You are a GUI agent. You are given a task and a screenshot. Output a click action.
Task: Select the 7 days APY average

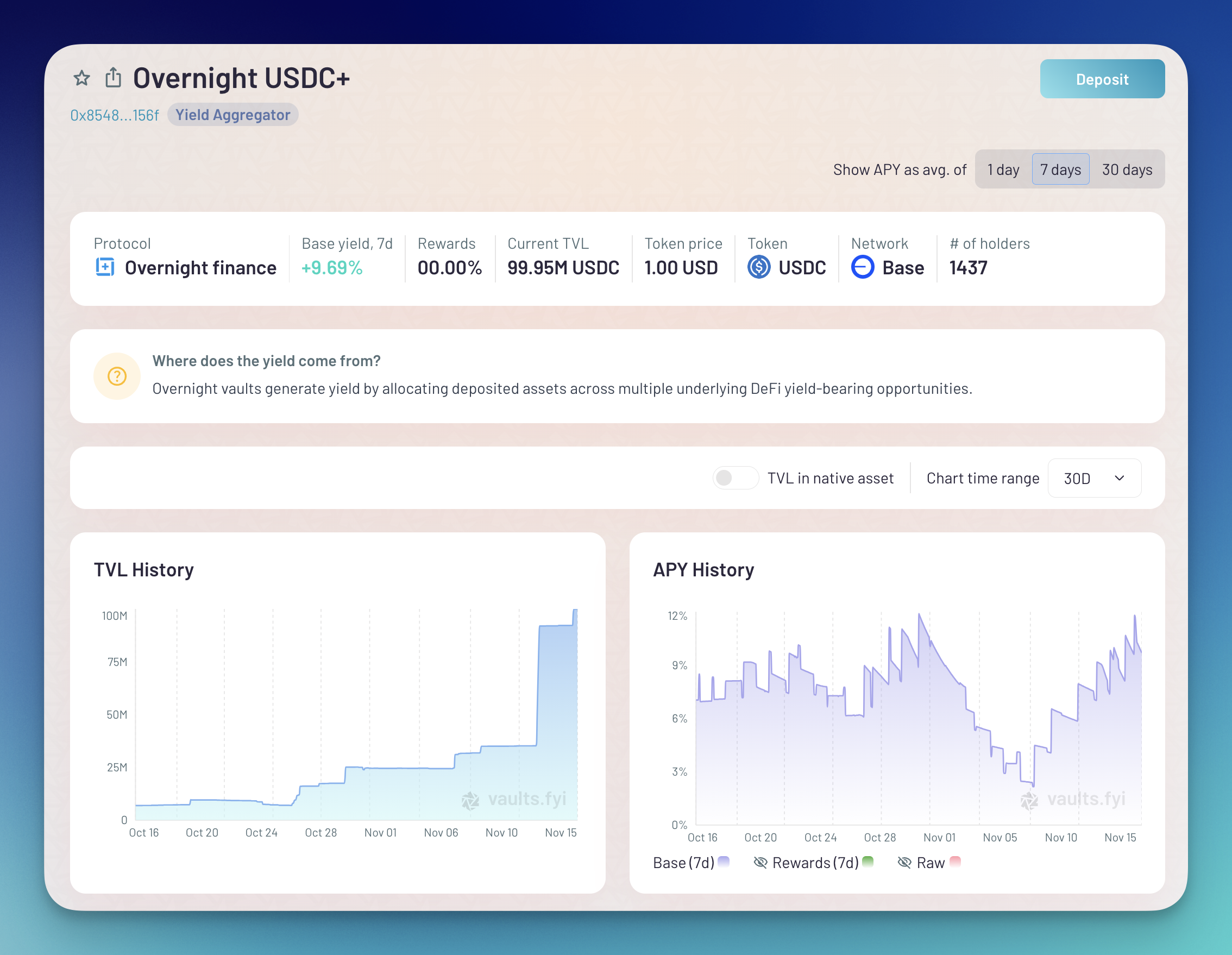coord(1060,169)
